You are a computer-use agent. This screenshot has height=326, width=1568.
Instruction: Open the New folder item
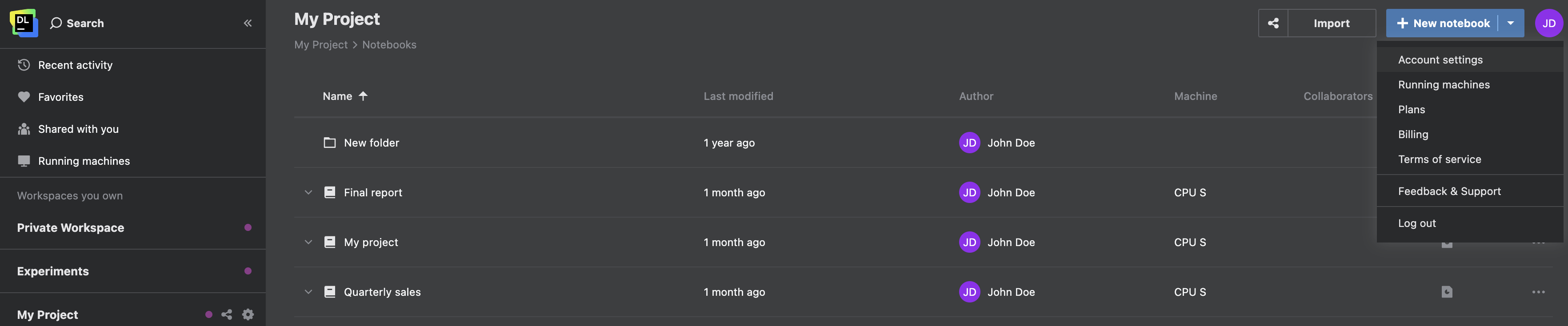(x=371, y=143)
